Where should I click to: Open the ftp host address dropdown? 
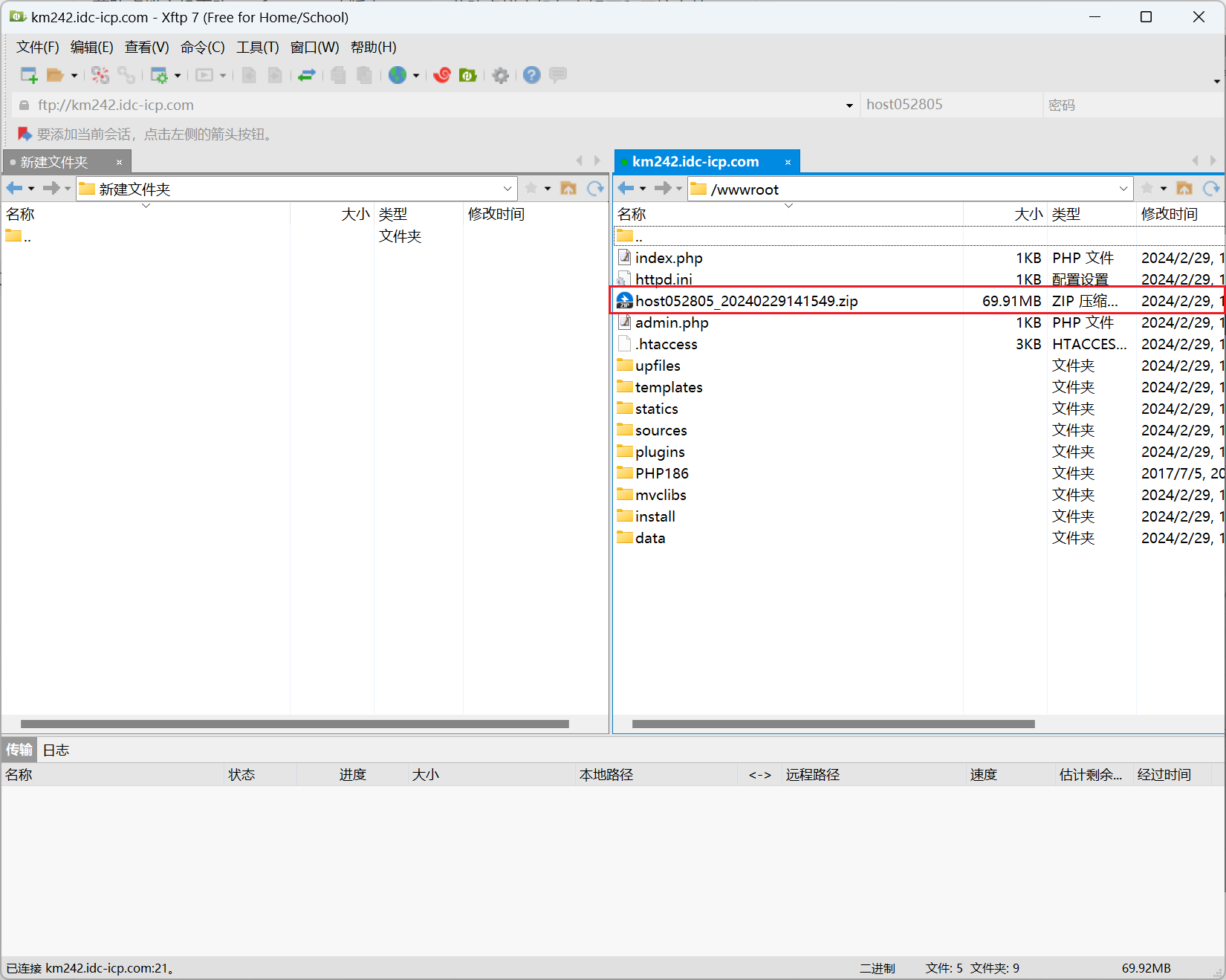849,106
